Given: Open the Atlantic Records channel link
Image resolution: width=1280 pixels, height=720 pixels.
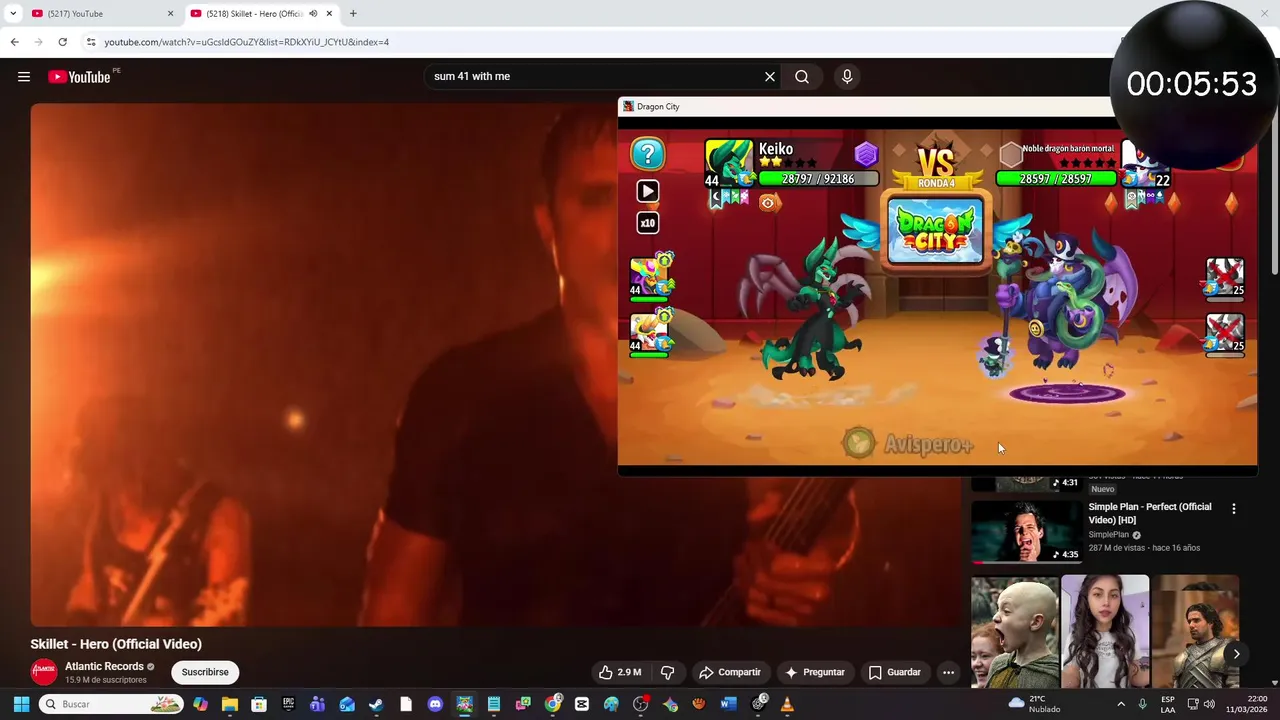Looking at the screenshot, I should coord(104,666).
